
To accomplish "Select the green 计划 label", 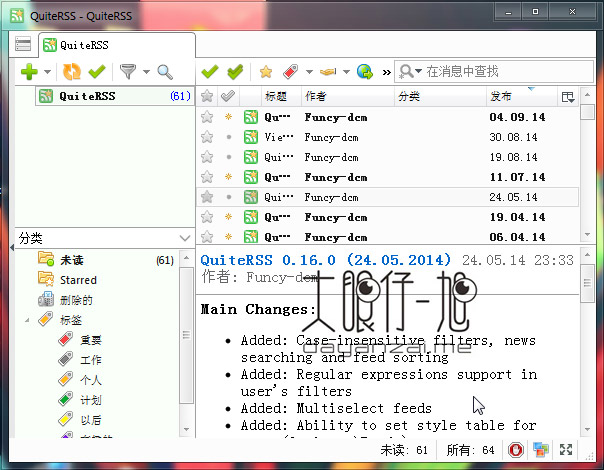I will [x=91, y=400].
